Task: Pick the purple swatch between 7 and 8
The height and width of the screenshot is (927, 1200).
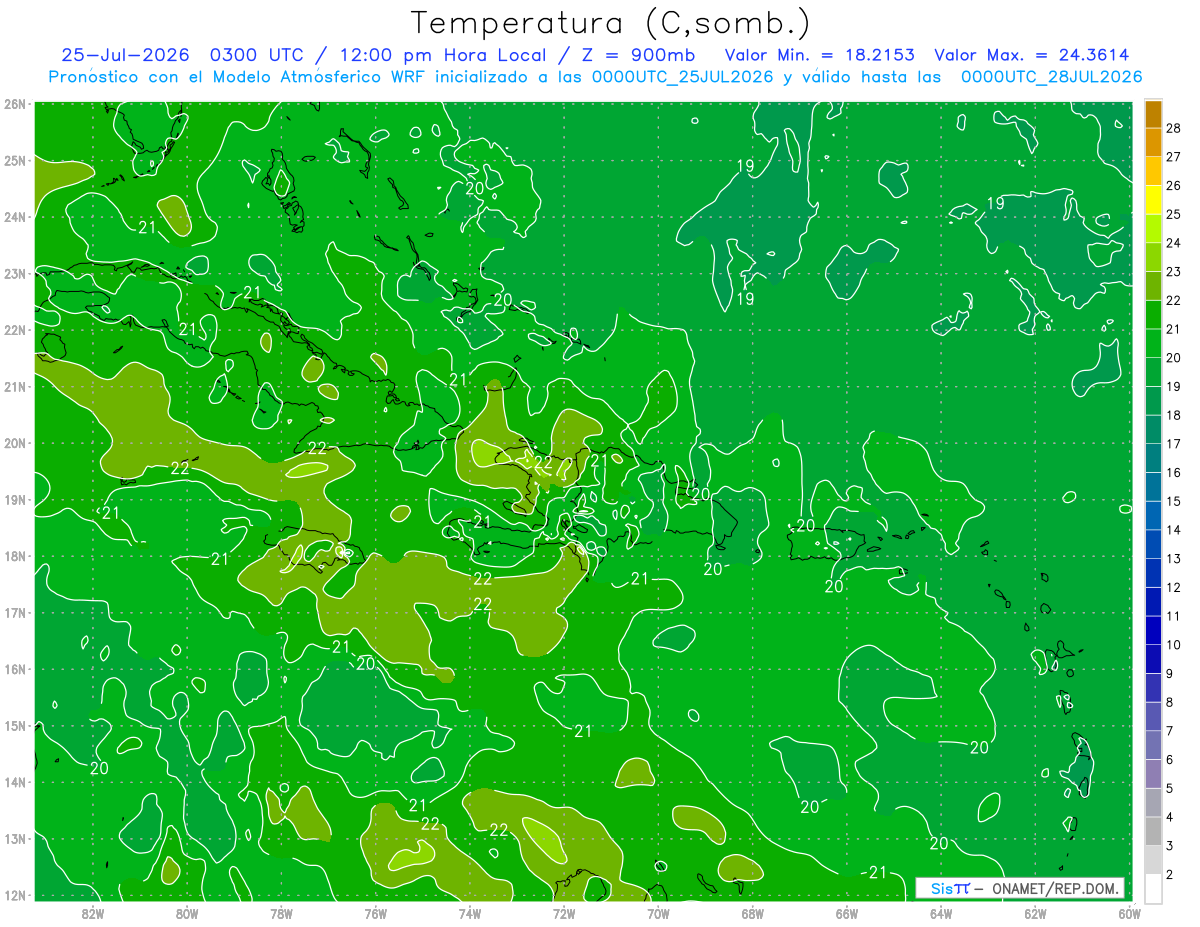Action: (1154, 716)
